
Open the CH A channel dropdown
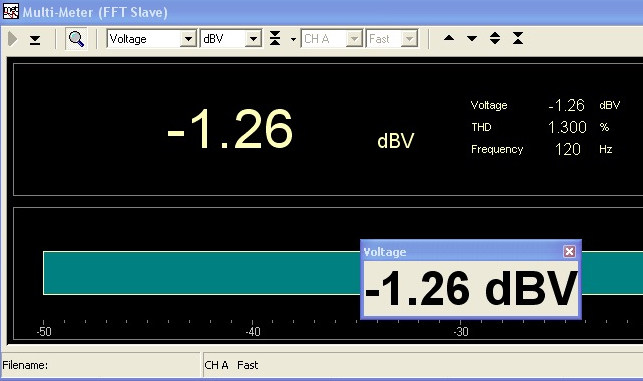point(332,39)
